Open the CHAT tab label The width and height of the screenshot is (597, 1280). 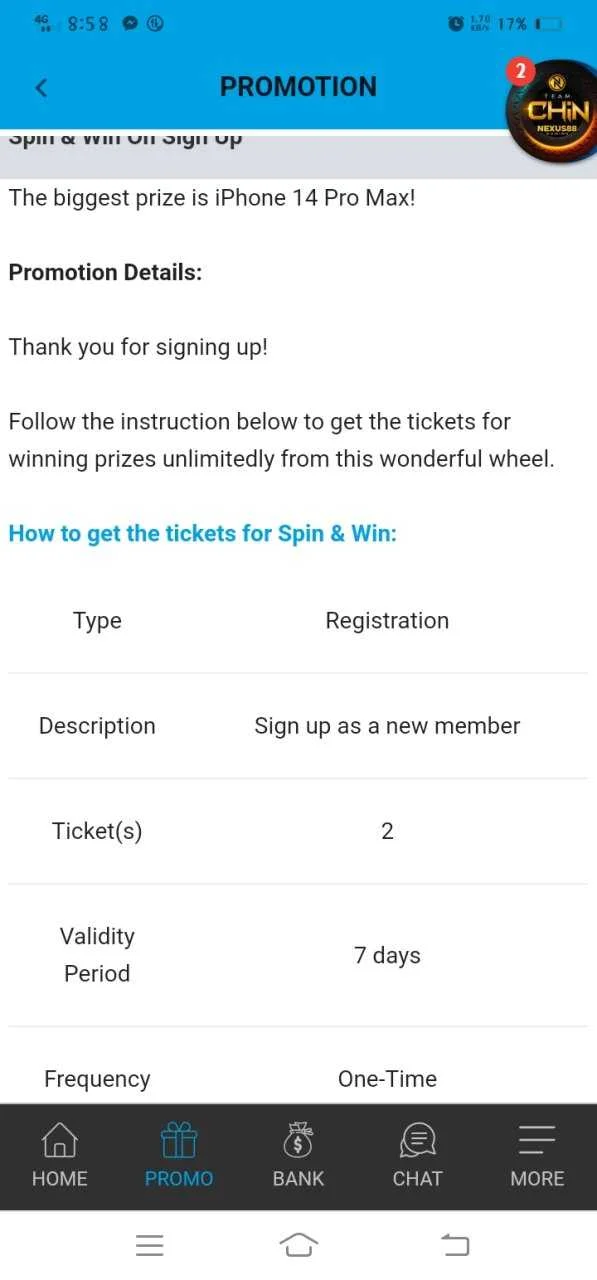coord(417,1179)
